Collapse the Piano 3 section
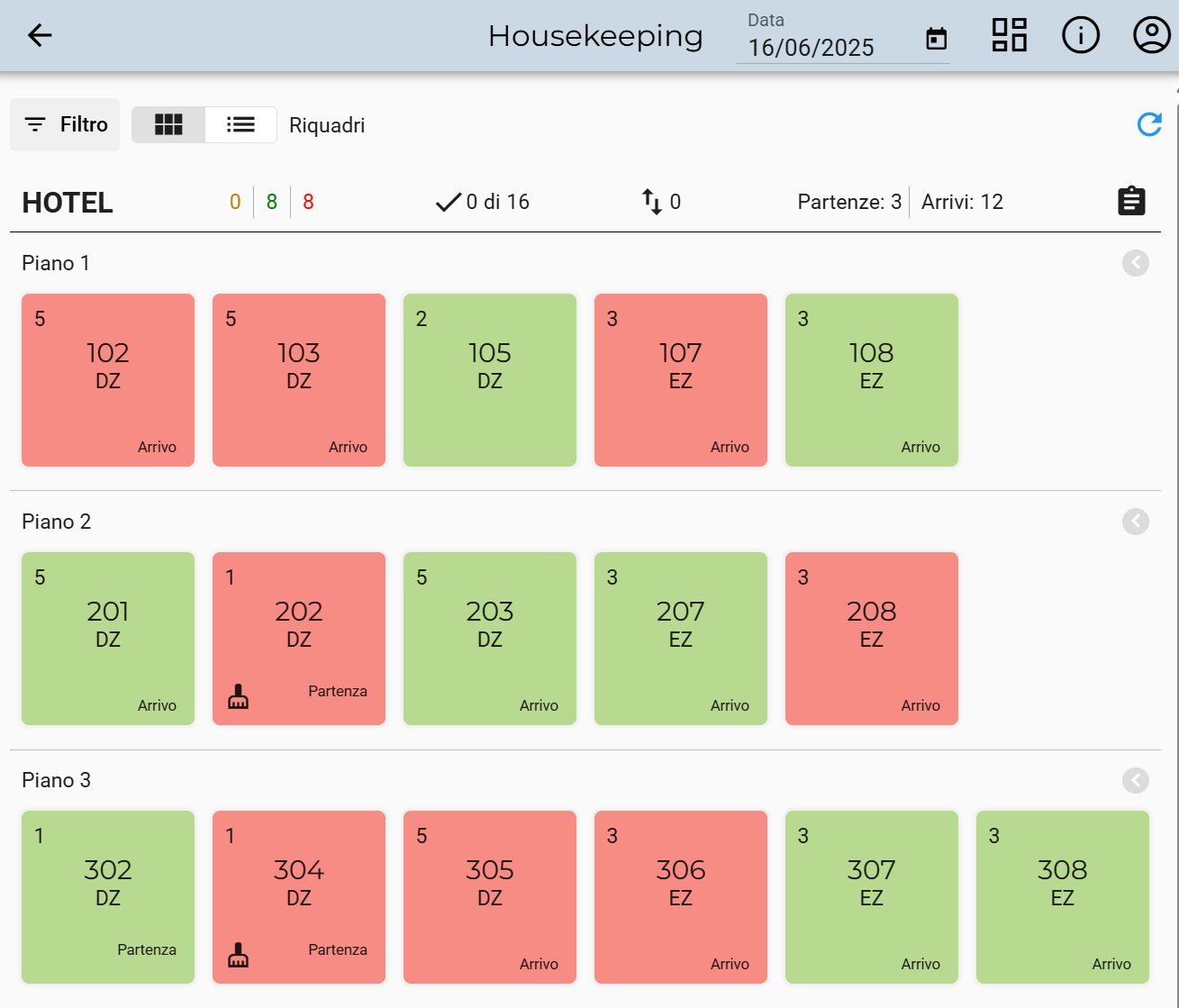Screen dimensions: 1179x1008 tap(1135, 780)
